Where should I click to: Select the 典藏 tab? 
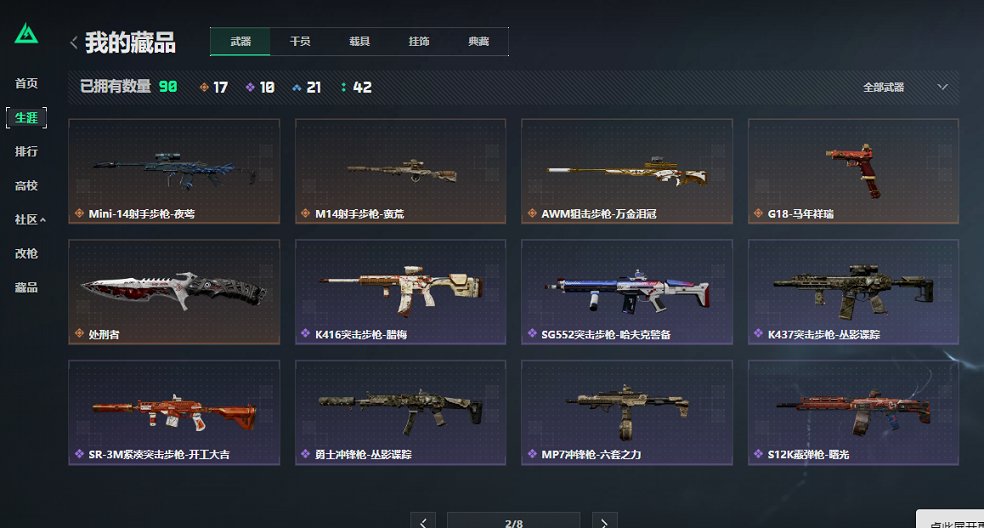click(x=478, y=41)
